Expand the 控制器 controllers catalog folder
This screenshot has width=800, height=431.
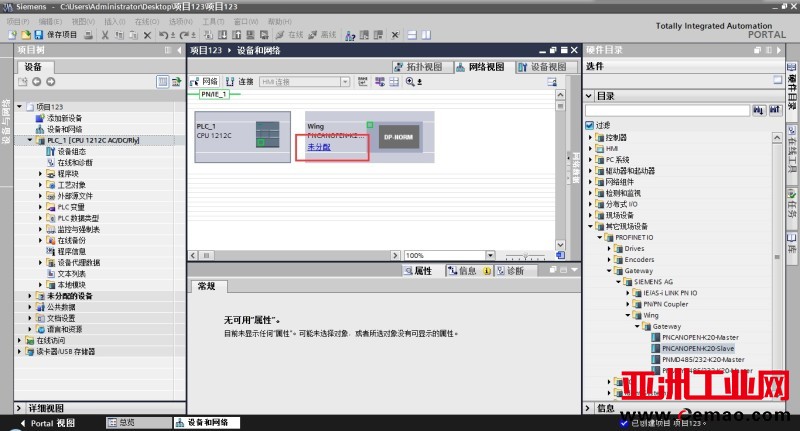(590, 137)
